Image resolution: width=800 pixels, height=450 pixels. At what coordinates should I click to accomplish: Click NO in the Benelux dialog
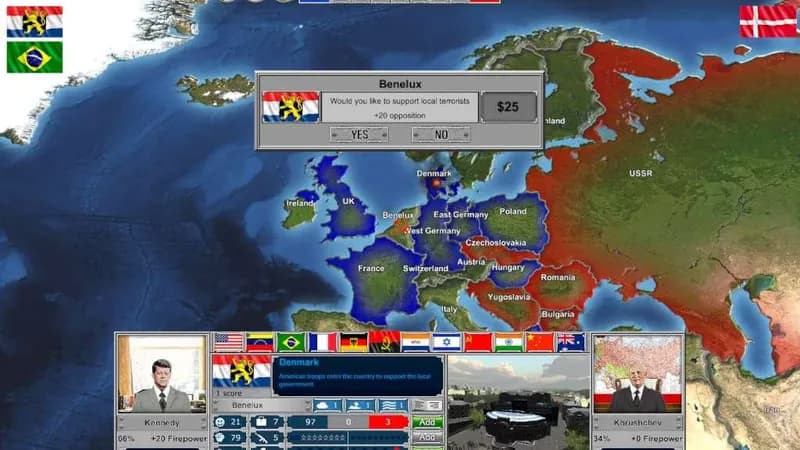(x=441, y=135)
